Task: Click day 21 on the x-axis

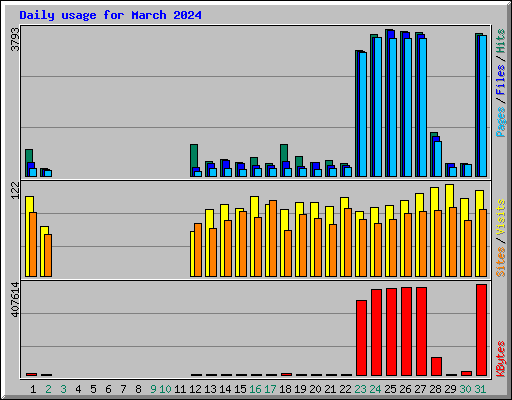Action: pyautogui.click(x=330, y=389)
